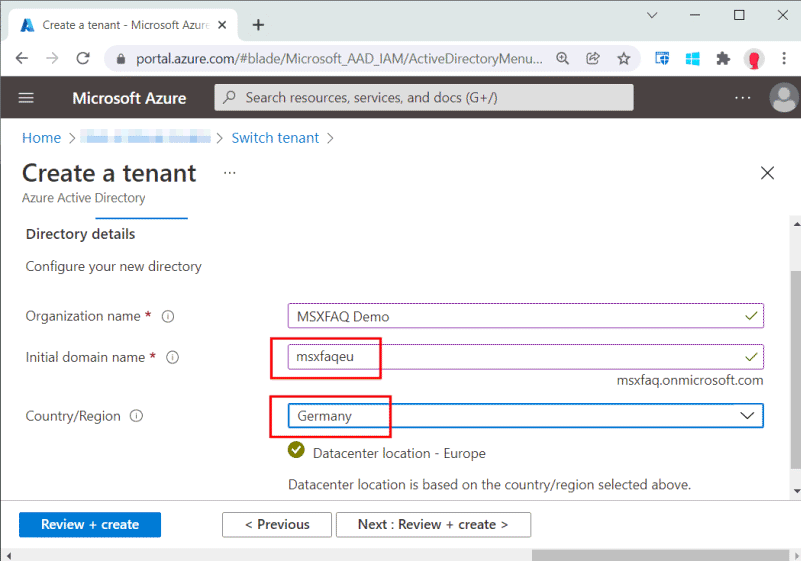The image size is (801, 561).
Task: Open the extensions puzzle piece menu
Action: point(723,59)
